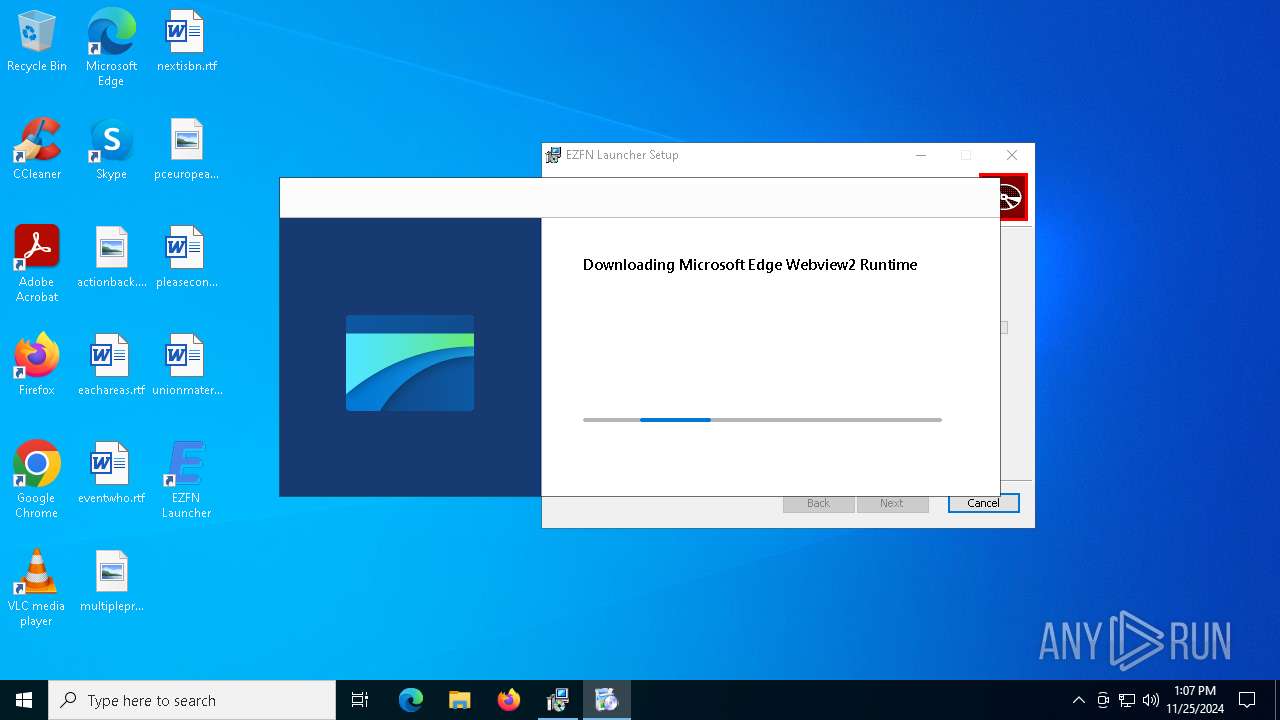Click the Task View taskbar button
This screenshot has height=720, width=1280.
pos(360,700)
